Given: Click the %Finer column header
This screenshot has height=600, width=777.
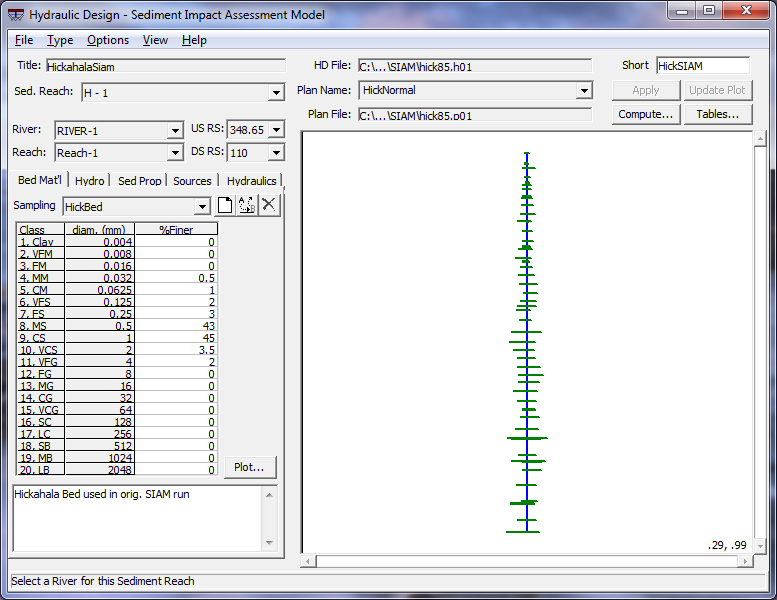Looking at the screenshot, I should point(176,229).
